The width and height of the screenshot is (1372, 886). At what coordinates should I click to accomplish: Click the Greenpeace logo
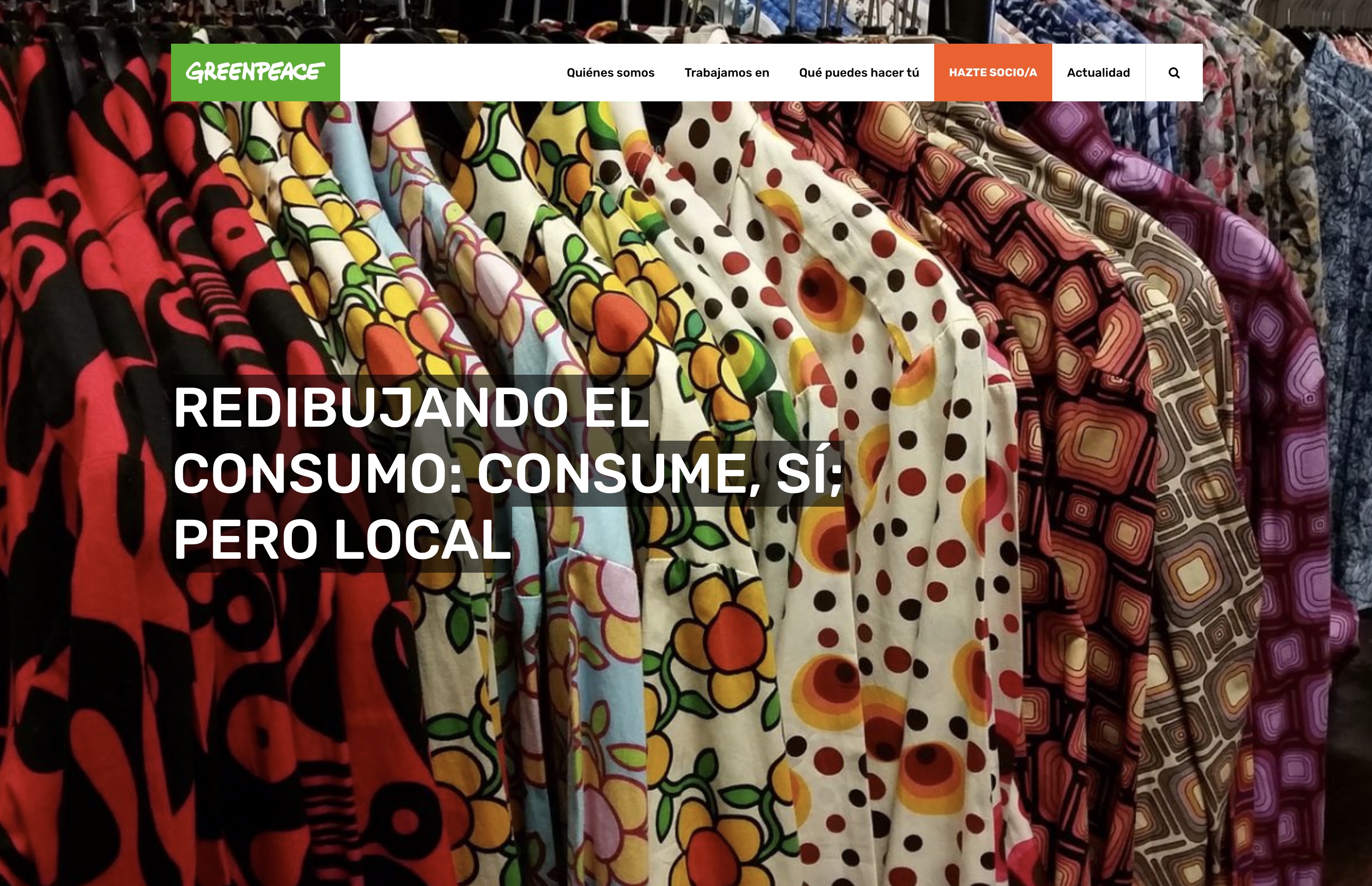tap(255, 73)
